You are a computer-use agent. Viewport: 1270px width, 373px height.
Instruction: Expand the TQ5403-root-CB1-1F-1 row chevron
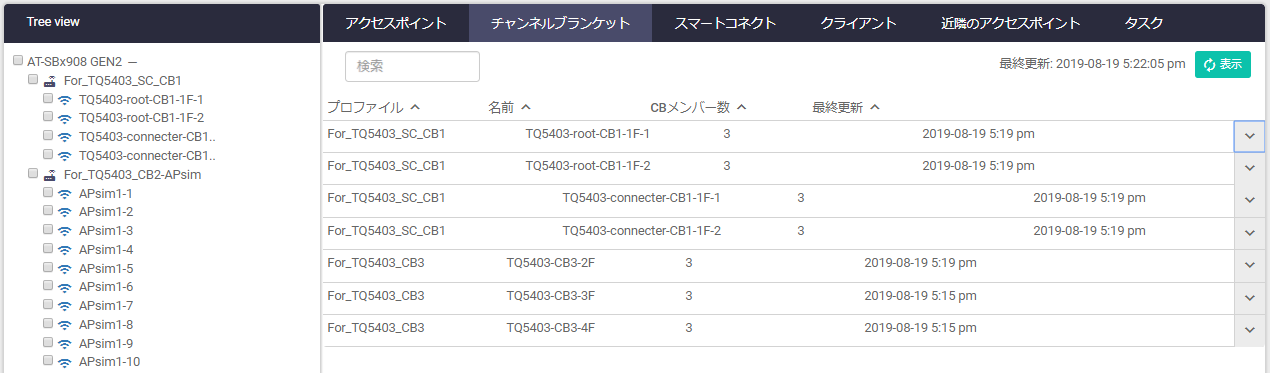pyautogui.click(x=1250, y=136)
